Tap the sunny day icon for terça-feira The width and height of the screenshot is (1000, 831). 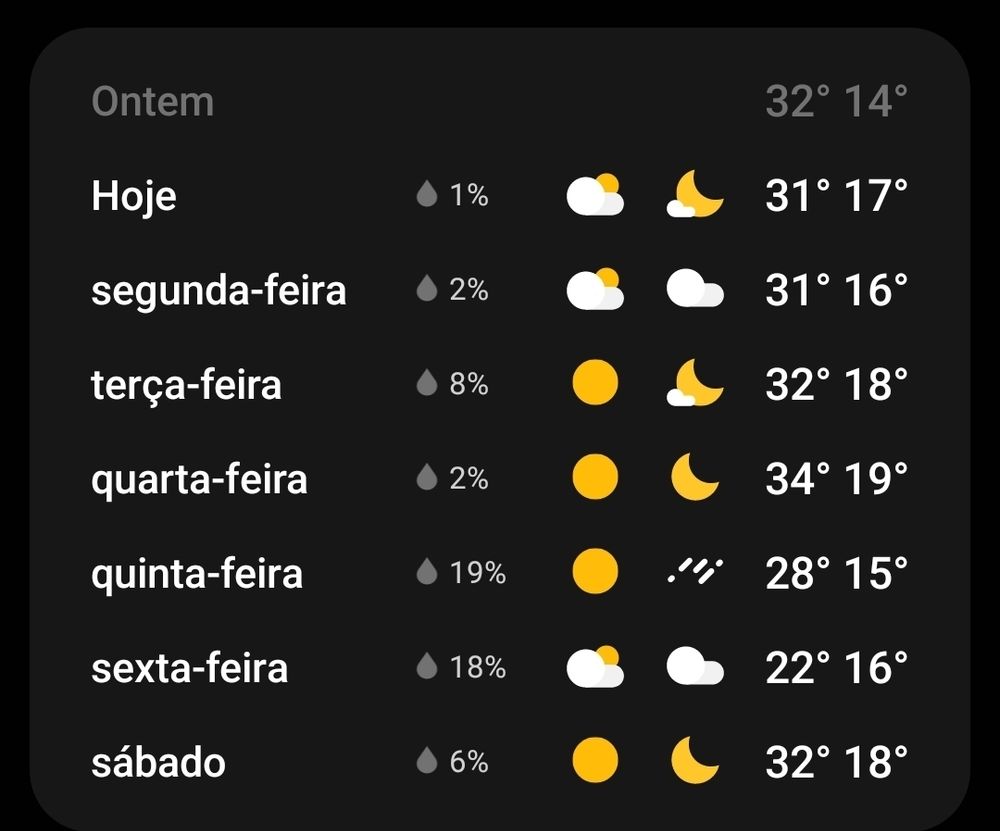point(595,383)
